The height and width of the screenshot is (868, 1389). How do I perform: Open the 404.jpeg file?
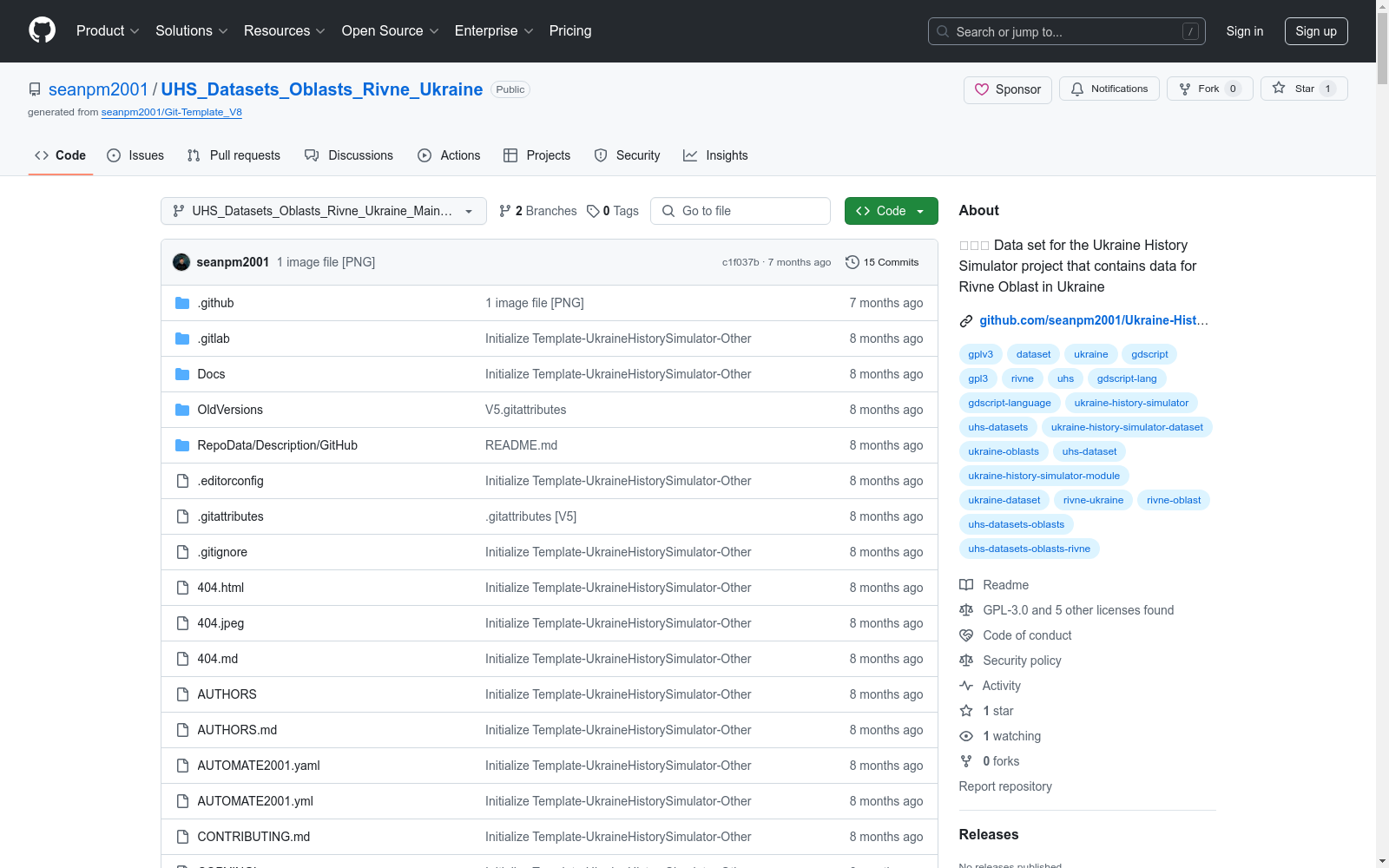tap(221, 623)
